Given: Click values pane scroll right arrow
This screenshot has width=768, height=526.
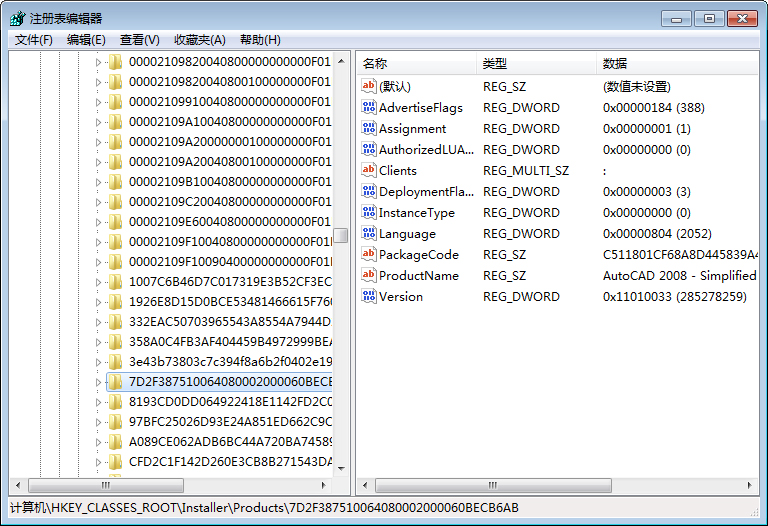Looking at the screenshot, I should coord(749,485).
